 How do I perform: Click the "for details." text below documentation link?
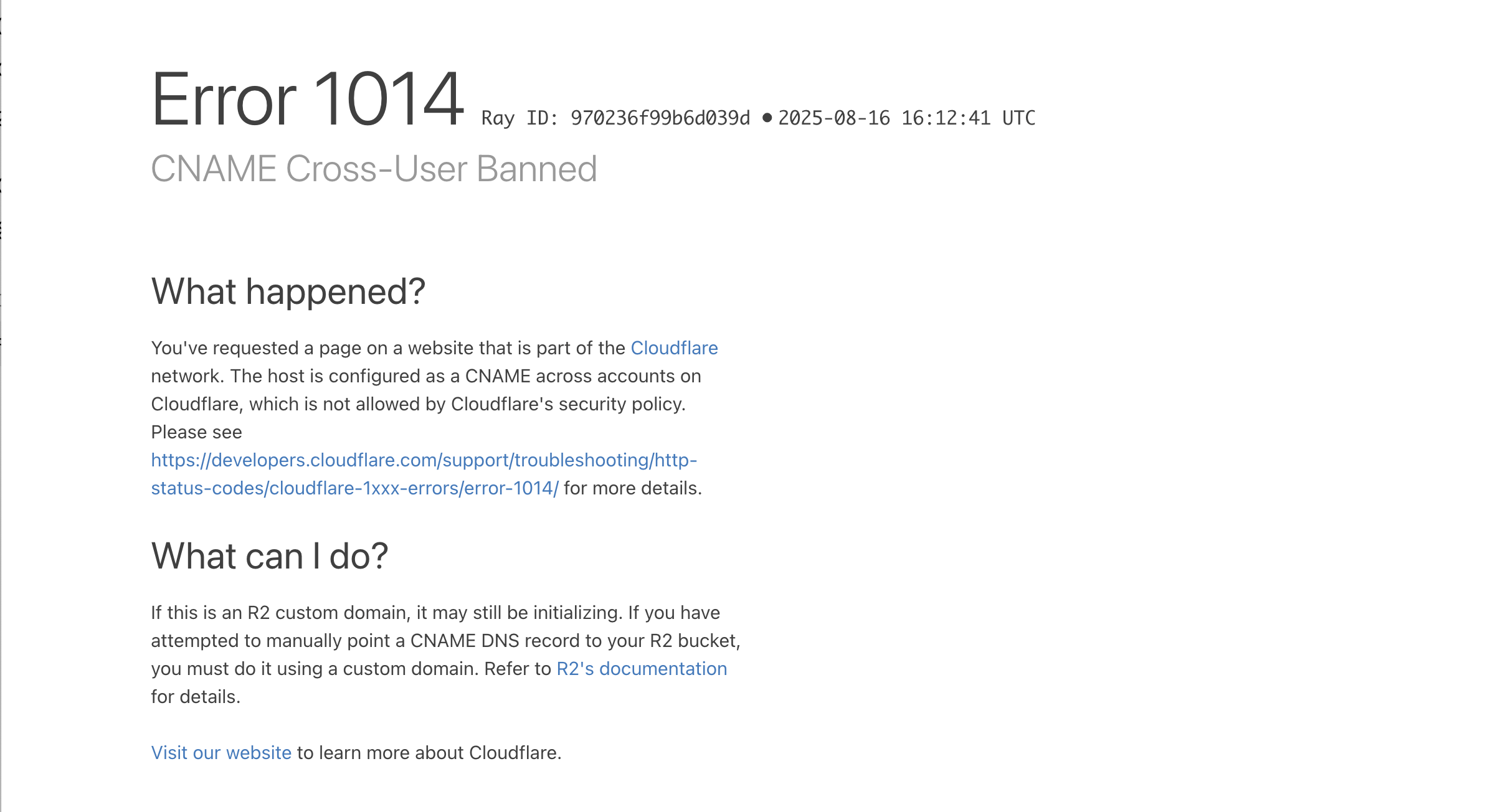[196, 697]
